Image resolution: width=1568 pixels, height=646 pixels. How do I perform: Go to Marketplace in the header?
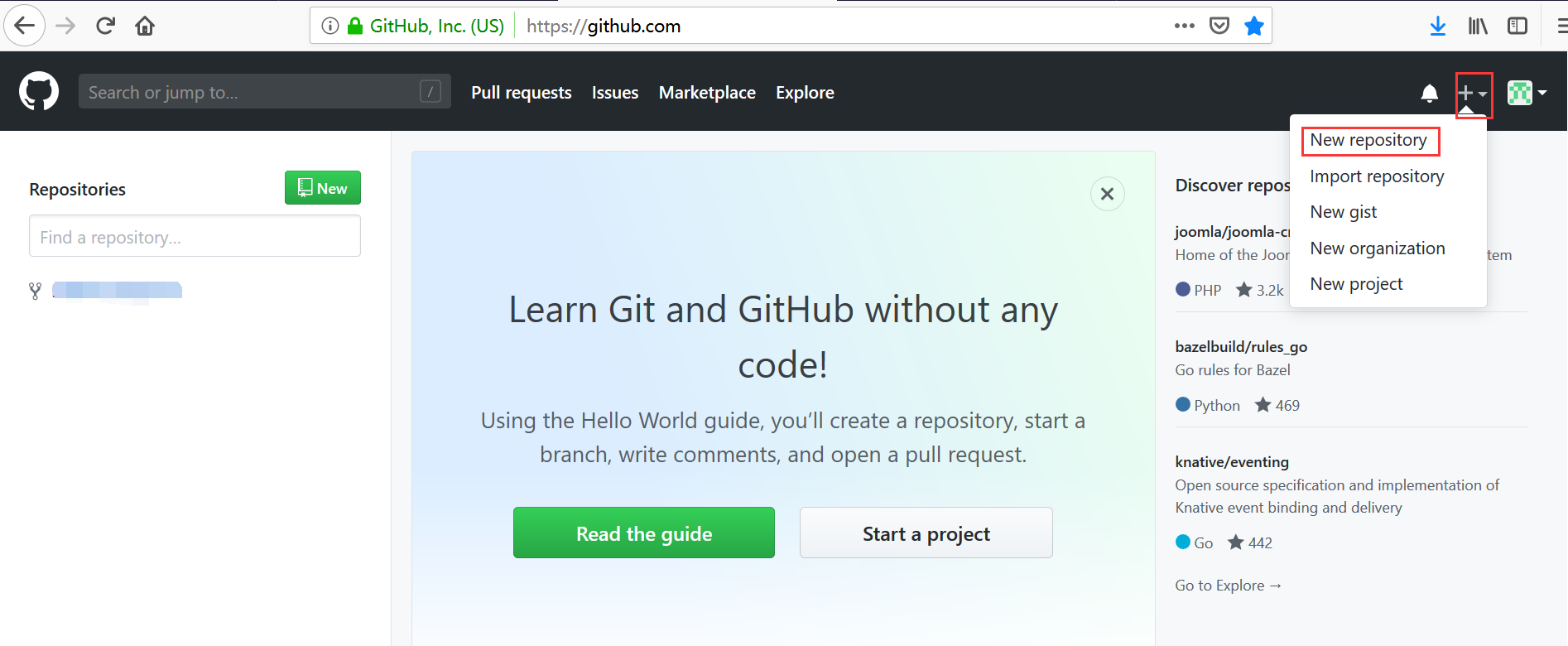click(707, 93)
